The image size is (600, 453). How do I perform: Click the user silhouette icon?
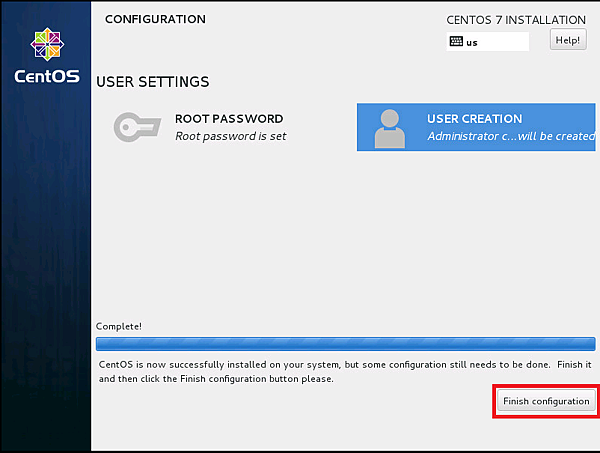coord(388,128)
